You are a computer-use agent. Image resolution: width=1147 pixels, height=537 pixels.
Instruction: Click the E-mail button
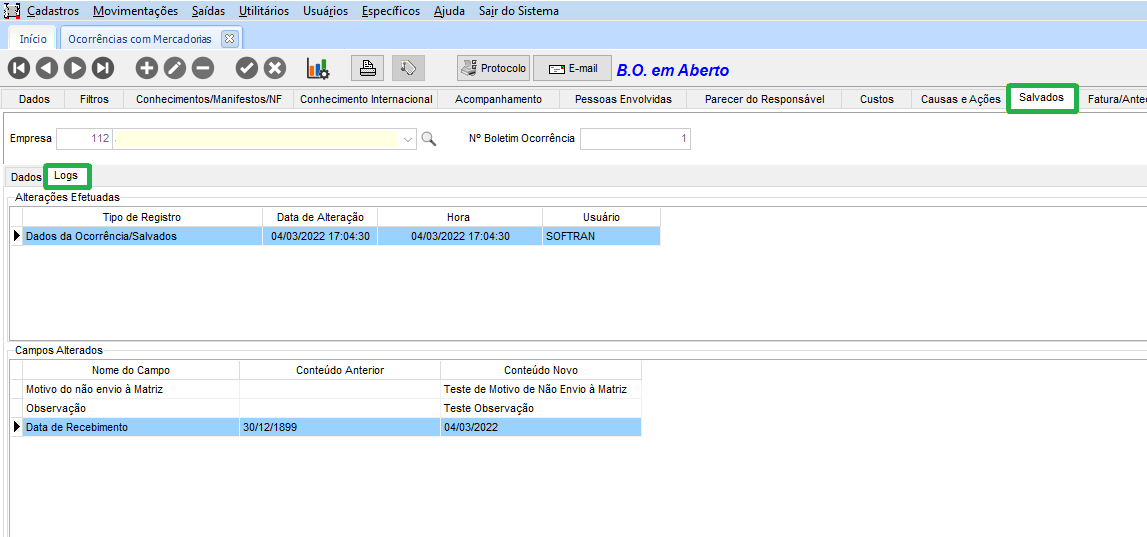pyautogui.click(x=572, y=68)
